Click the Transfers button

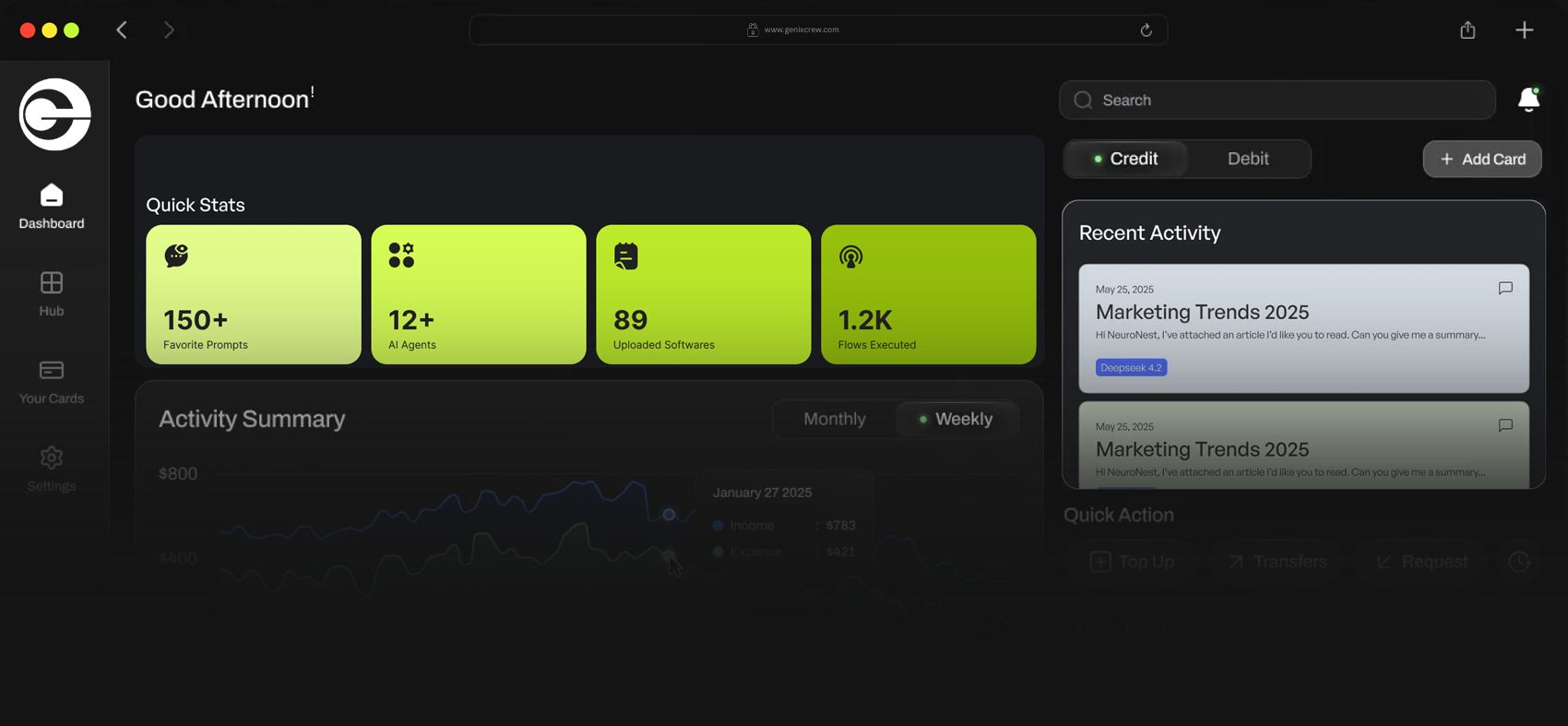1277,562
